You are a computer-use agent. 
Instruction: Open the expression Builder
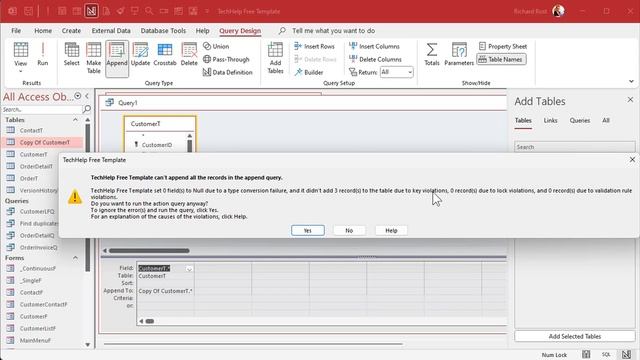coord(309,72)
